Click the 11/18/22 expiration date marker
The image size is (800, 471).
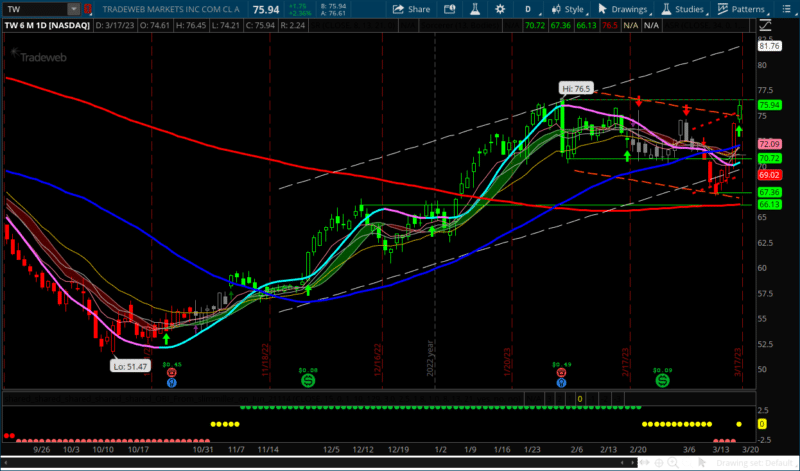pyautogui.click(x=265, y=360)
